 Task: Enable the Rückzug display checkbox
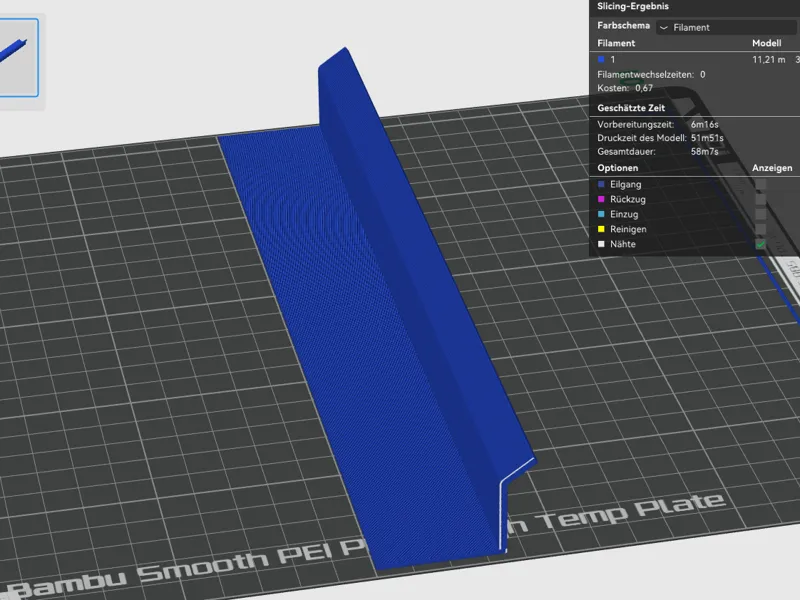pyautogui.click(x=760, y=199)
